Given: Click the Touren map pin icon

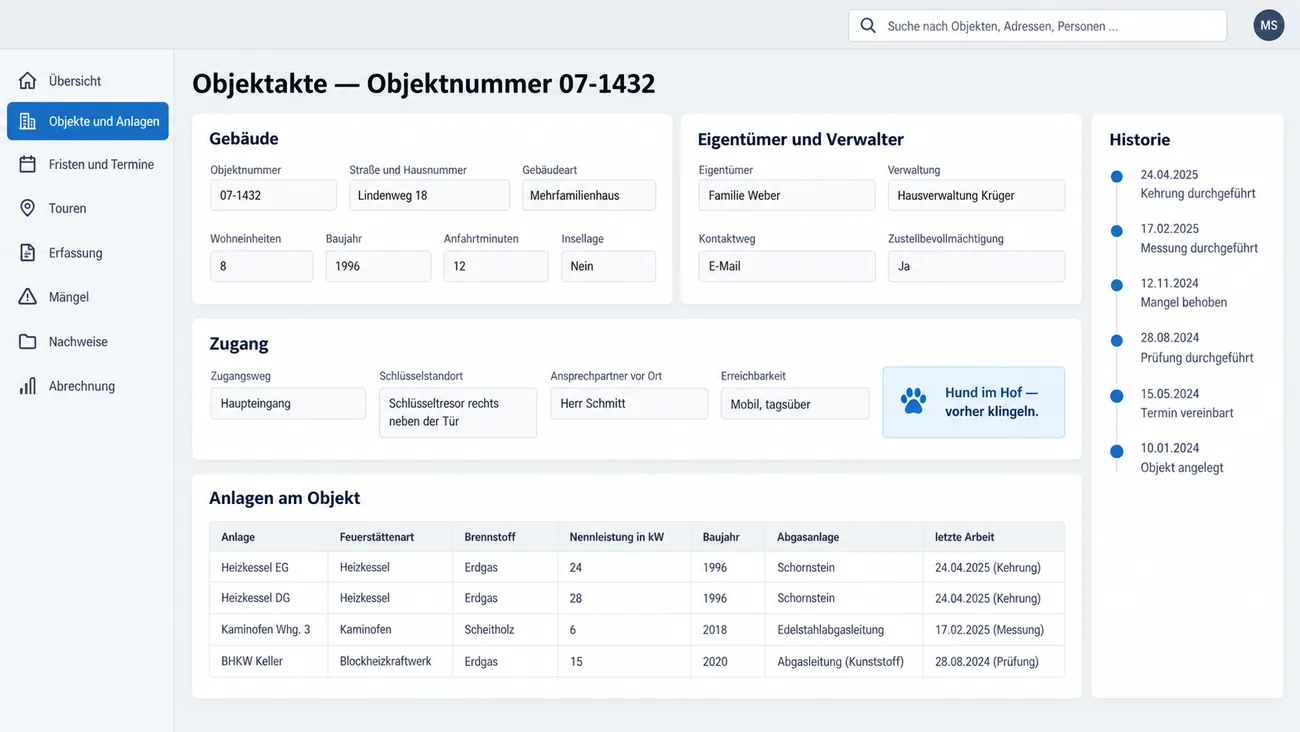Looking at the screenshot, I should tap(28, 208).
